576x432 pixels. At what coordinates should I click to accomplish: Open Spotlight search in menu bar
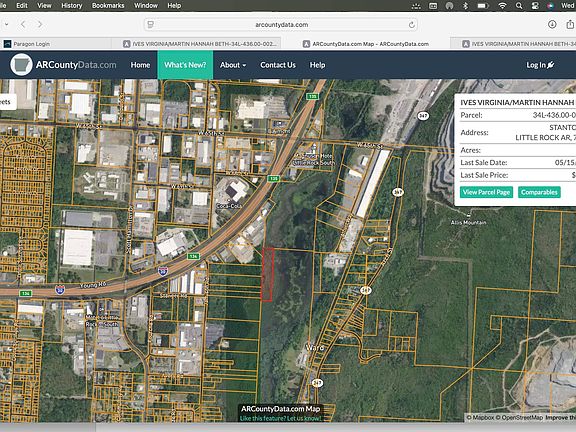(519, 6)
